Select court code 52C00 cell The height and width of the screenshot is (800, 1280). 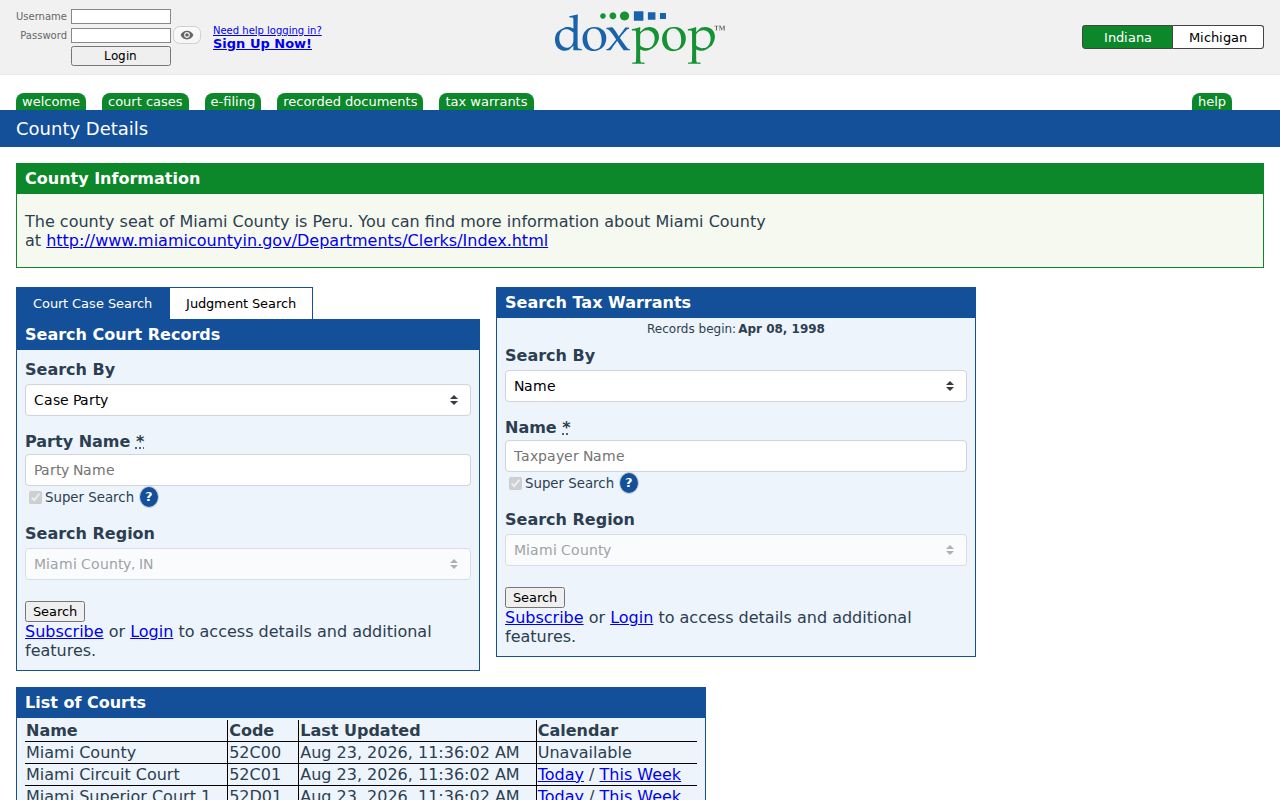[263, 752]
